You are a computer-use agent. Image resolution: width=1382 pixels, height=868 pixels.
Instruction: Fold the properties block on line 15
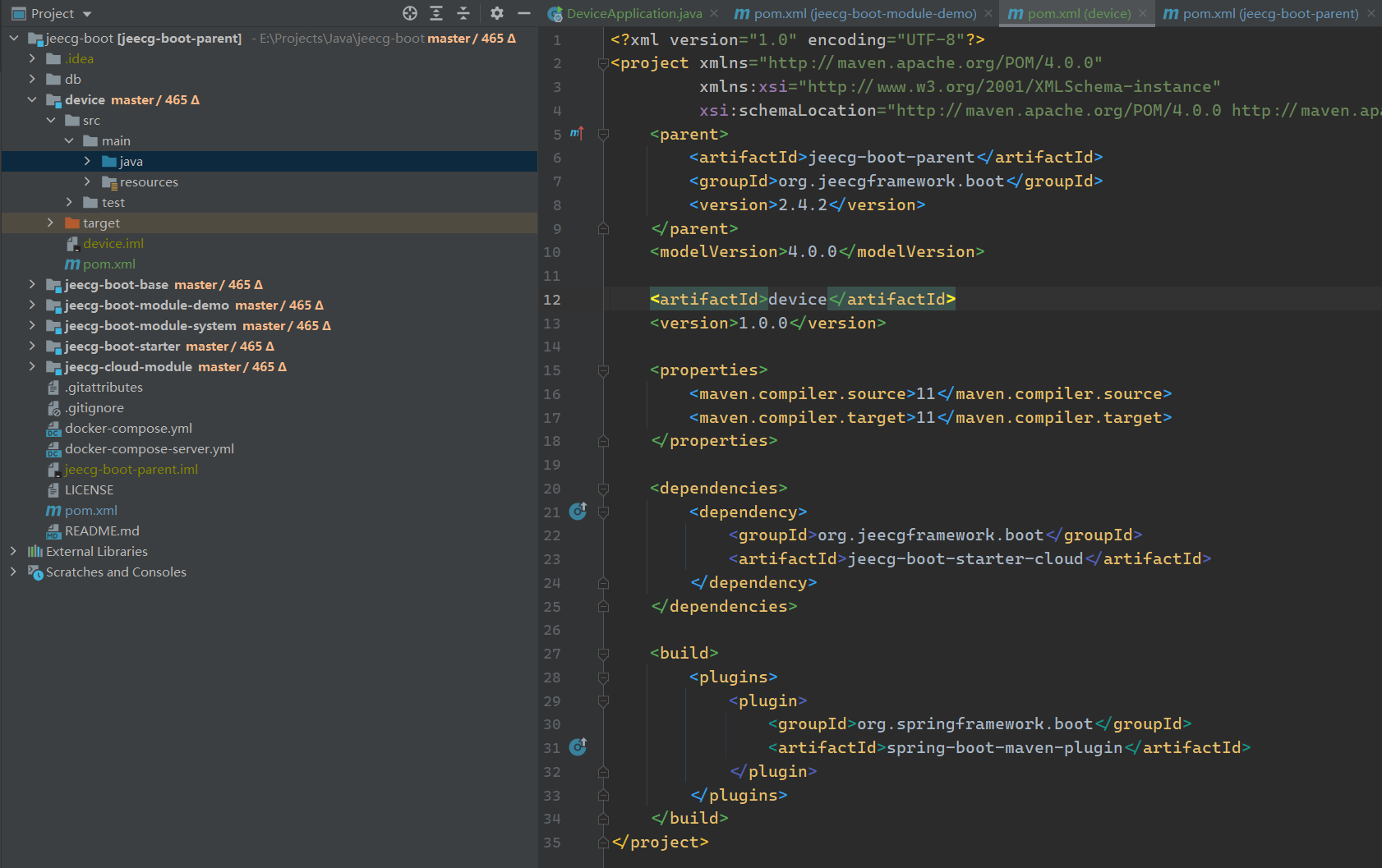pos(603,370)
